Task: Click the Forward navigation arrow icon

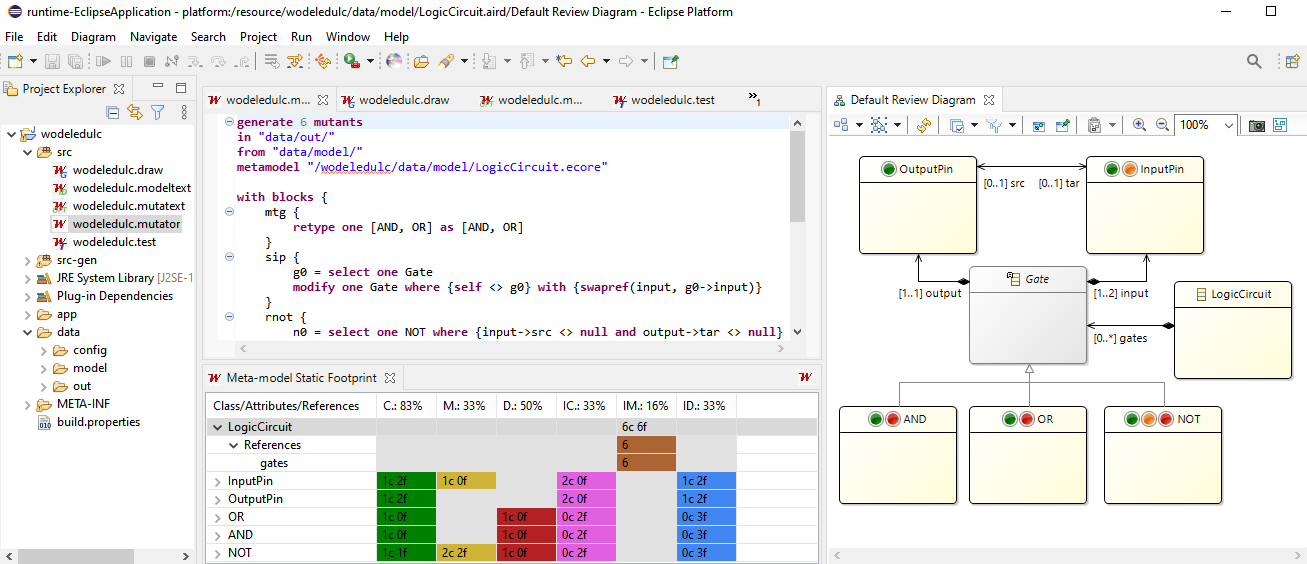Action: click(x=627, y=61)
